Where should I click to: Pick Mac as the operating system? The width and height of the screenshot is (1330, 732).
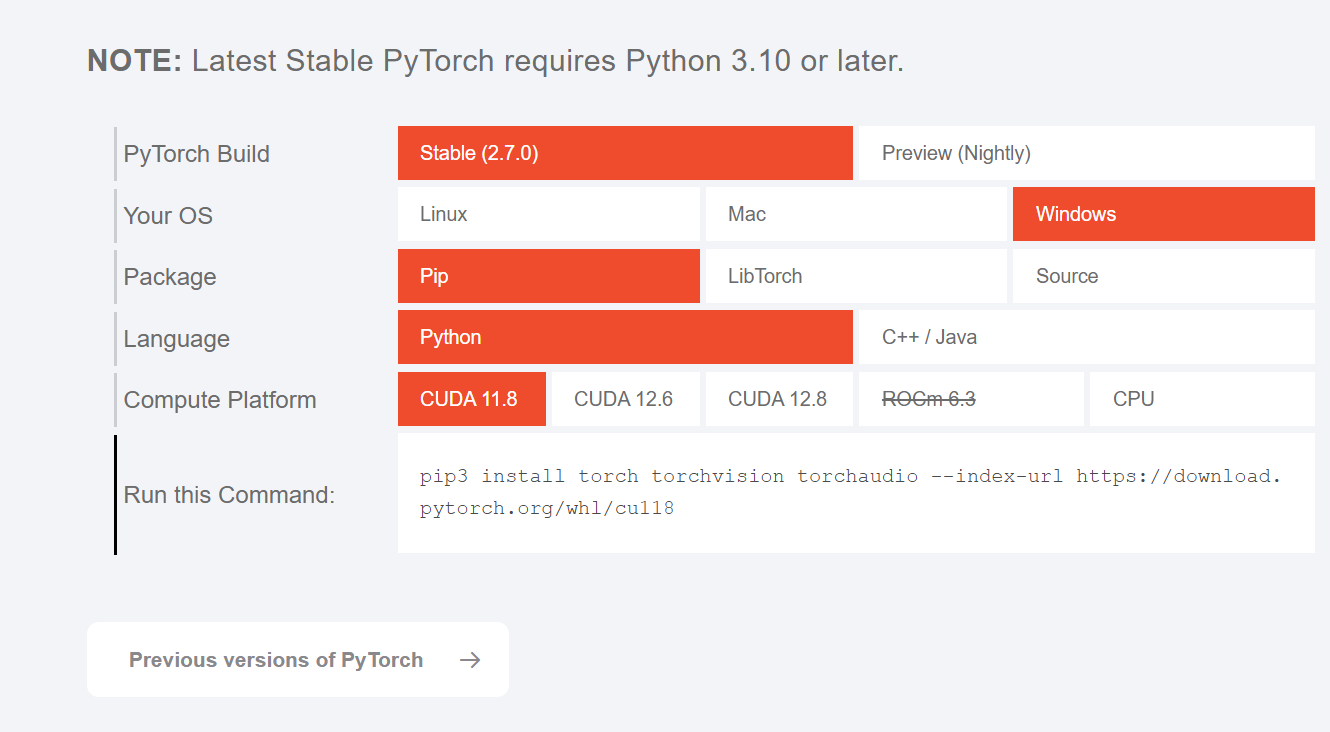(855, 214)
